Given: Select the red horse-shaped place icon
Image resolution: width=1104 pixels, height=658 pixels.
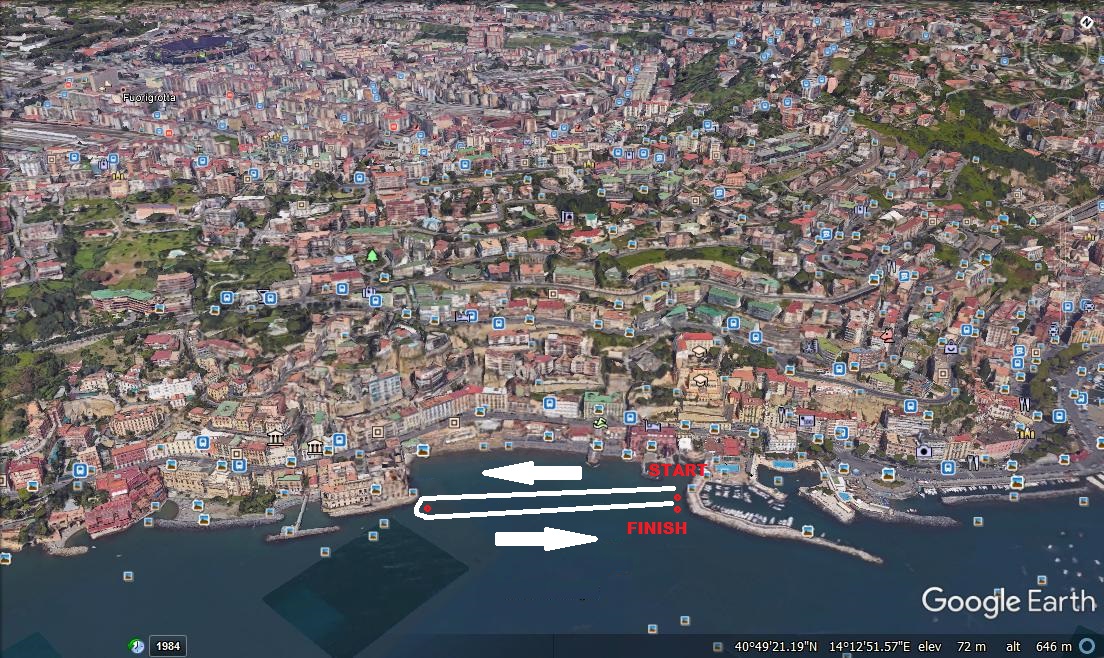Looking at the screenshot, I should (x=888, y=336).
